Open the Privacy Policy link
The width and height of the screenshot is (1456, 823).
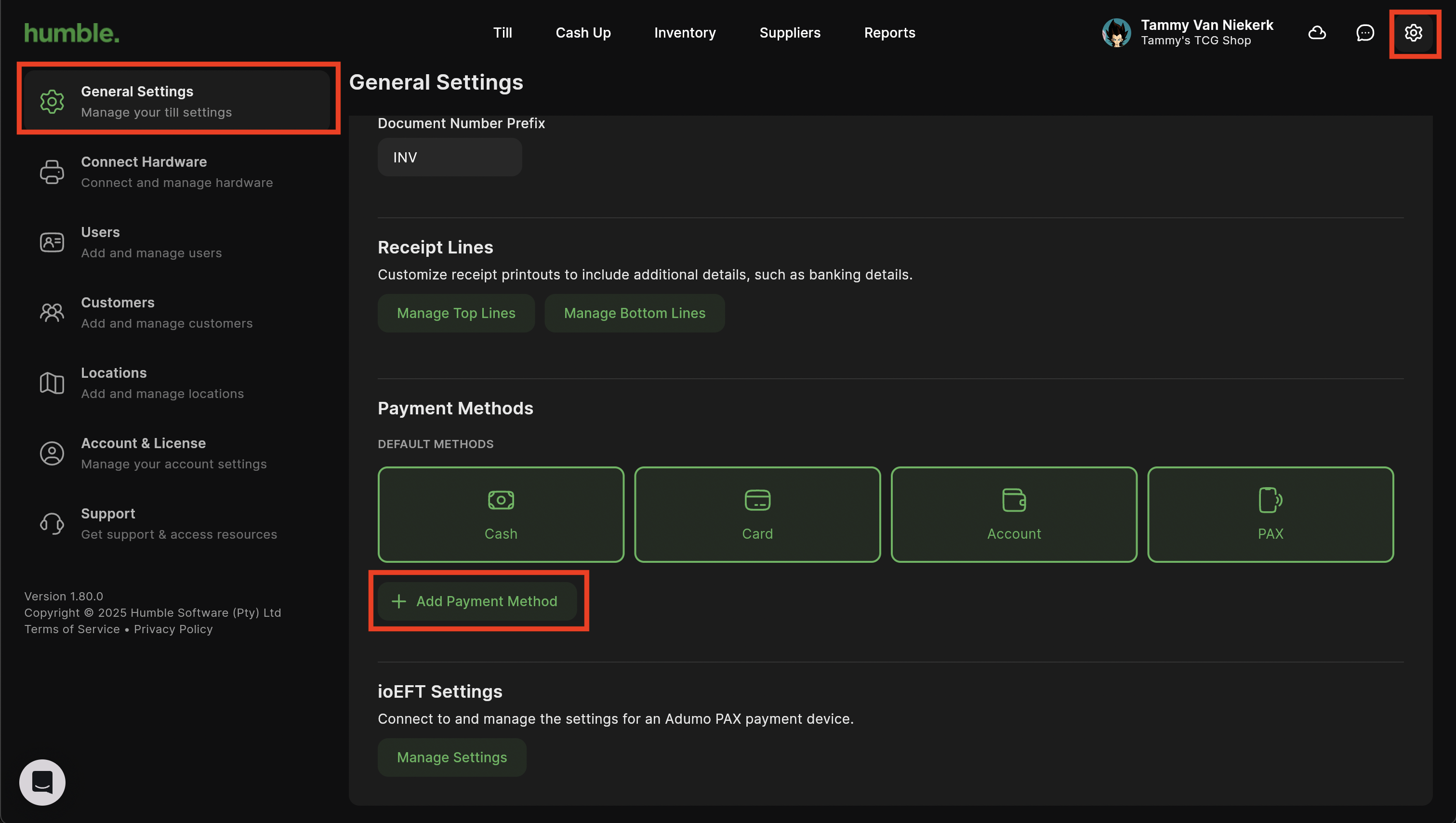pyautogui.click(x=173, y=629)
